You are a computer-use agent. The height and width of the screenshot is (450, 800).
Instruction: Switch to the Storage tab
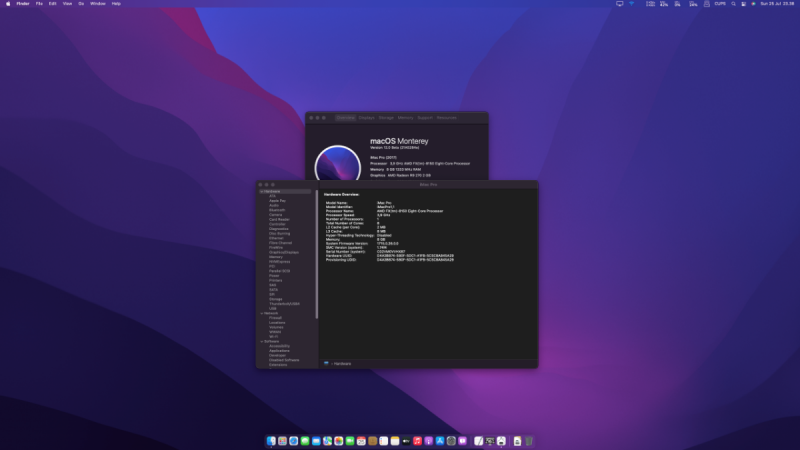point(386,117)
